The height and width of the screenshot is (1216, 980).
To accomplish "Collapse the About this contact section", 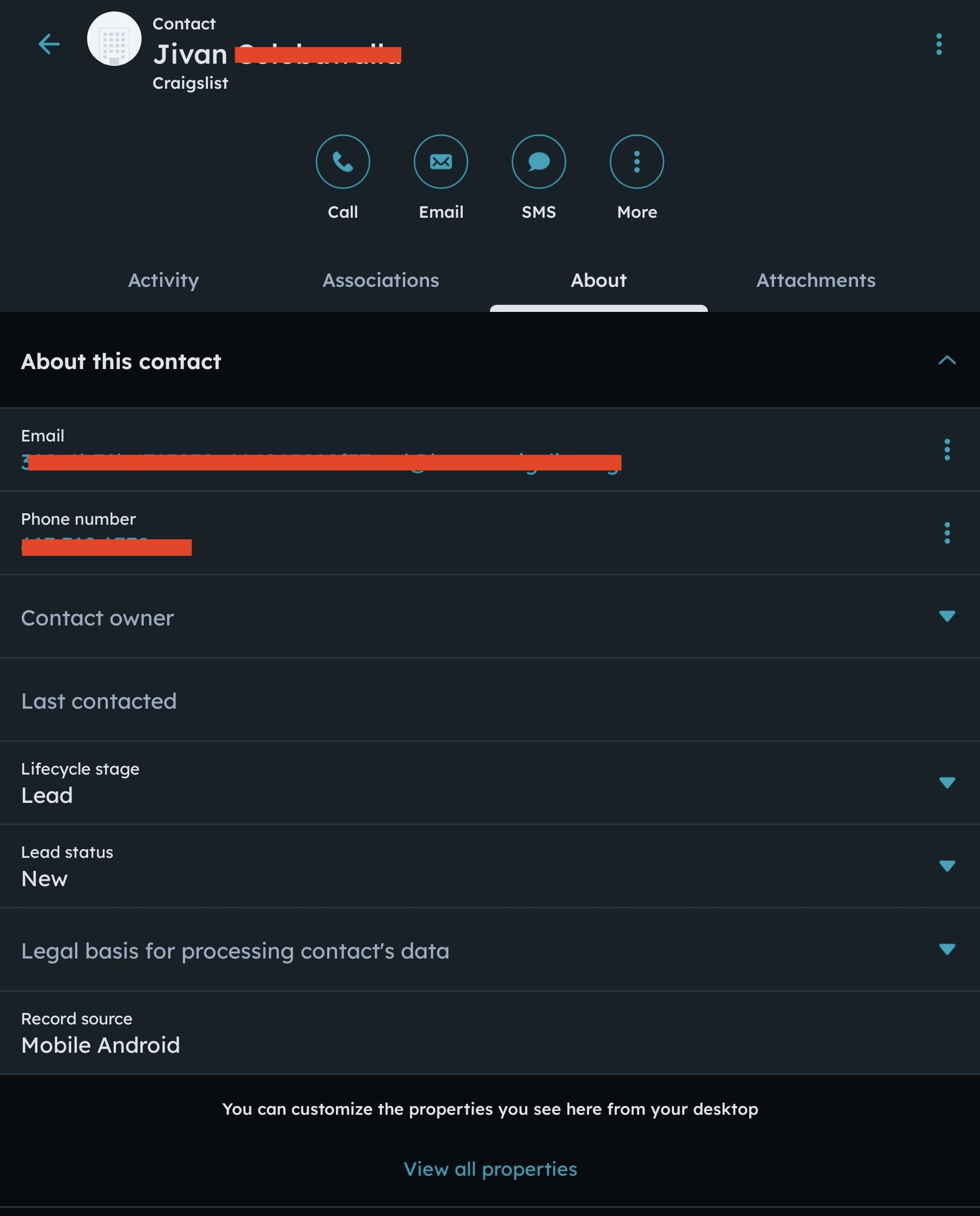I will (947, 360).
